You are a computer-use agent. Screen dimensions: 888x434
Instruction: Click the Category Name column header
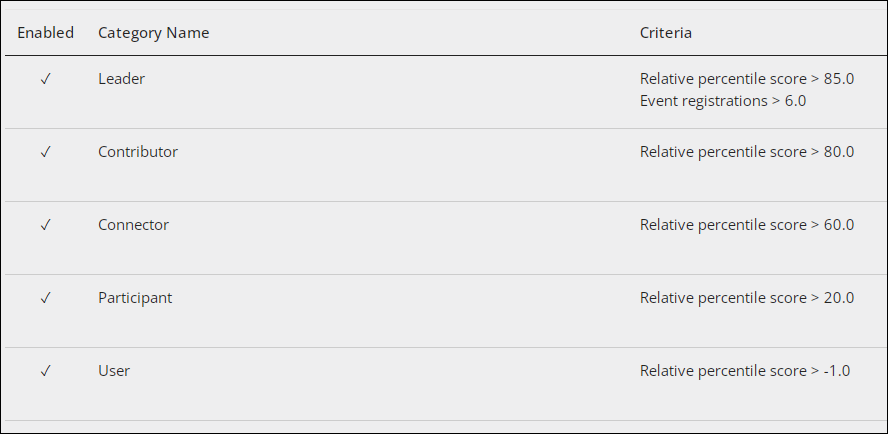coord(153,33)
